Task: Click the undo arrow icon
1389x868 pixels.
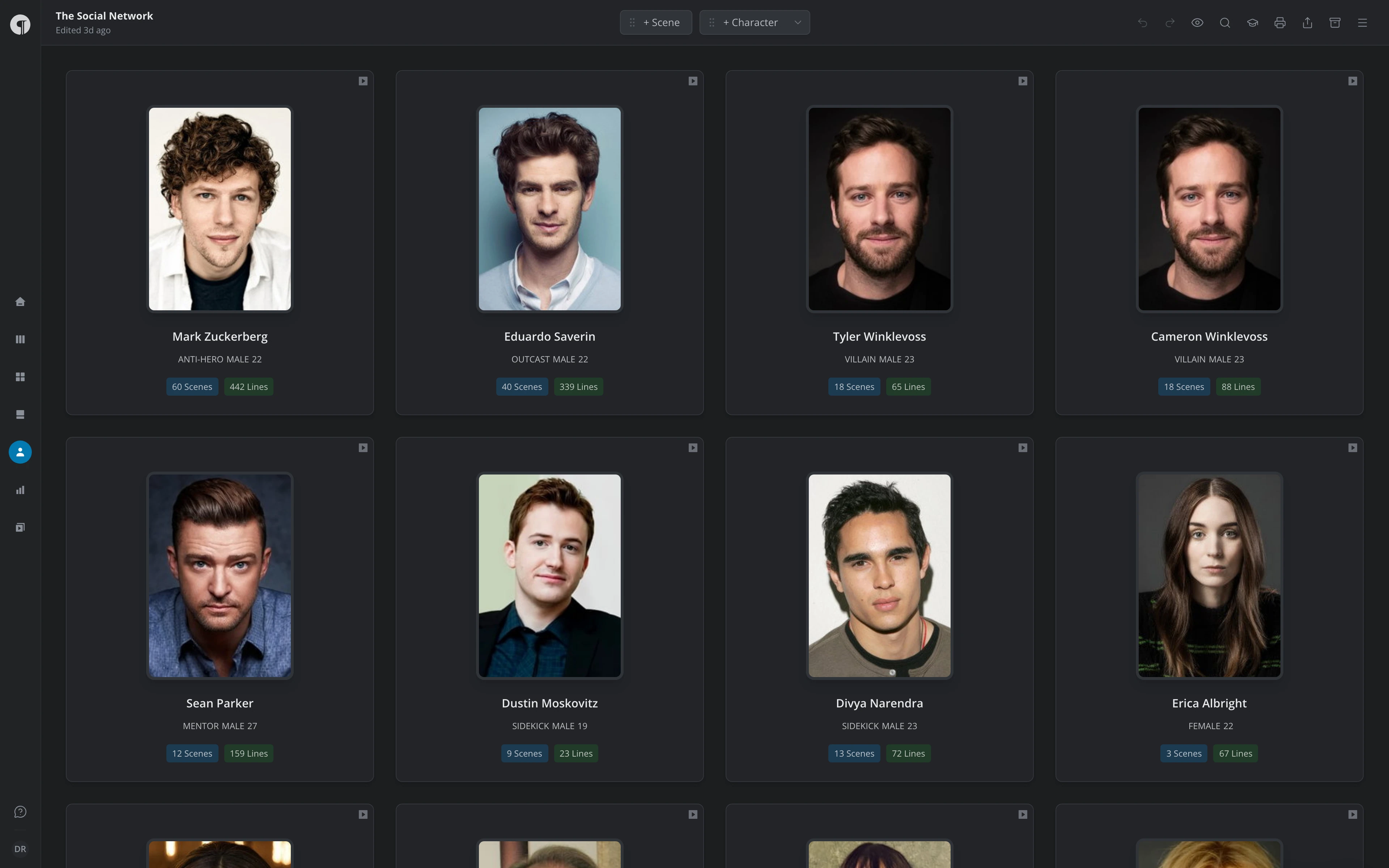Action: 1142,22
